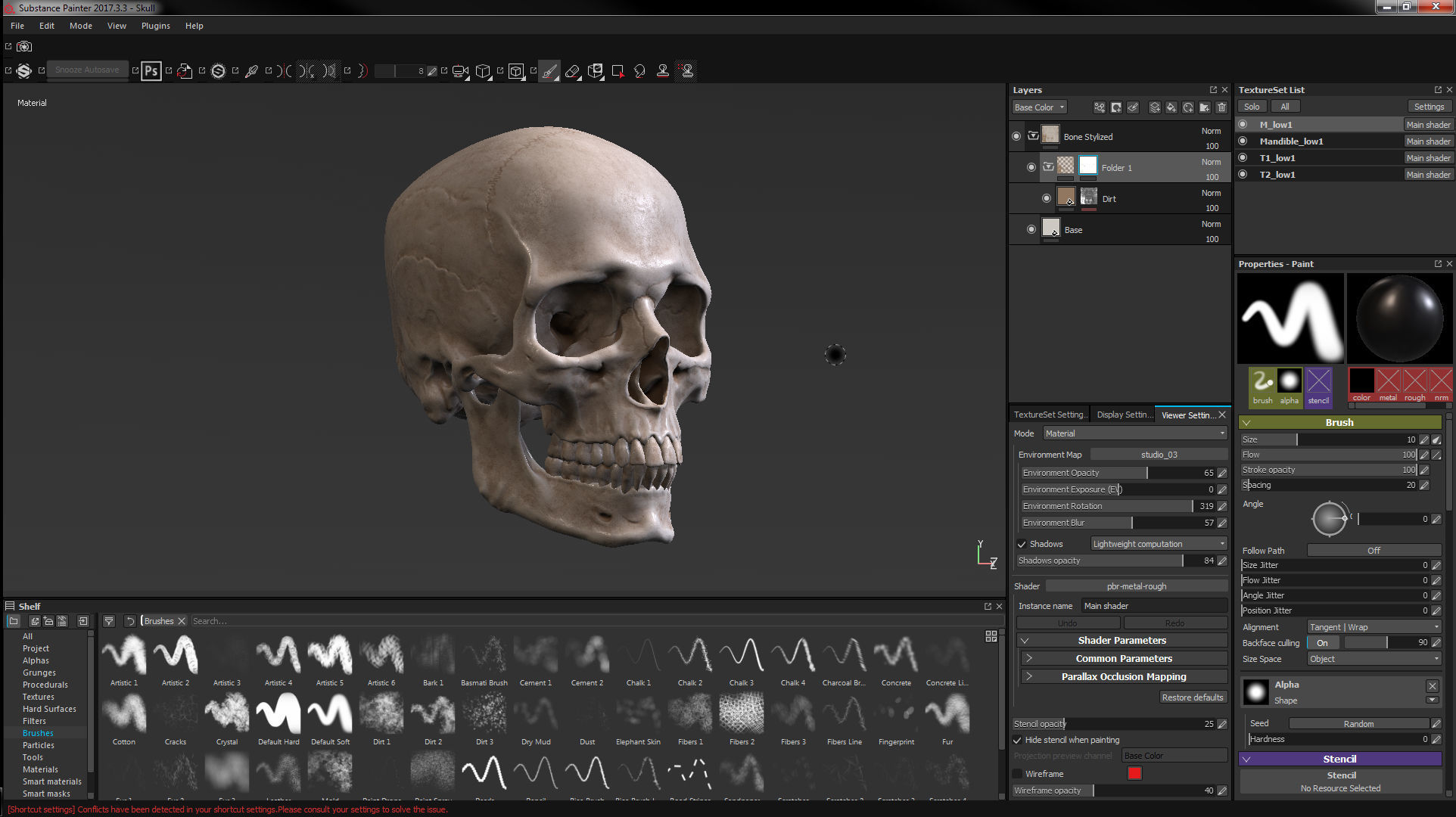Select the Eraser tool
Image resolution: width=1456 pixels, height=817 pixels.
coord(572,71)
